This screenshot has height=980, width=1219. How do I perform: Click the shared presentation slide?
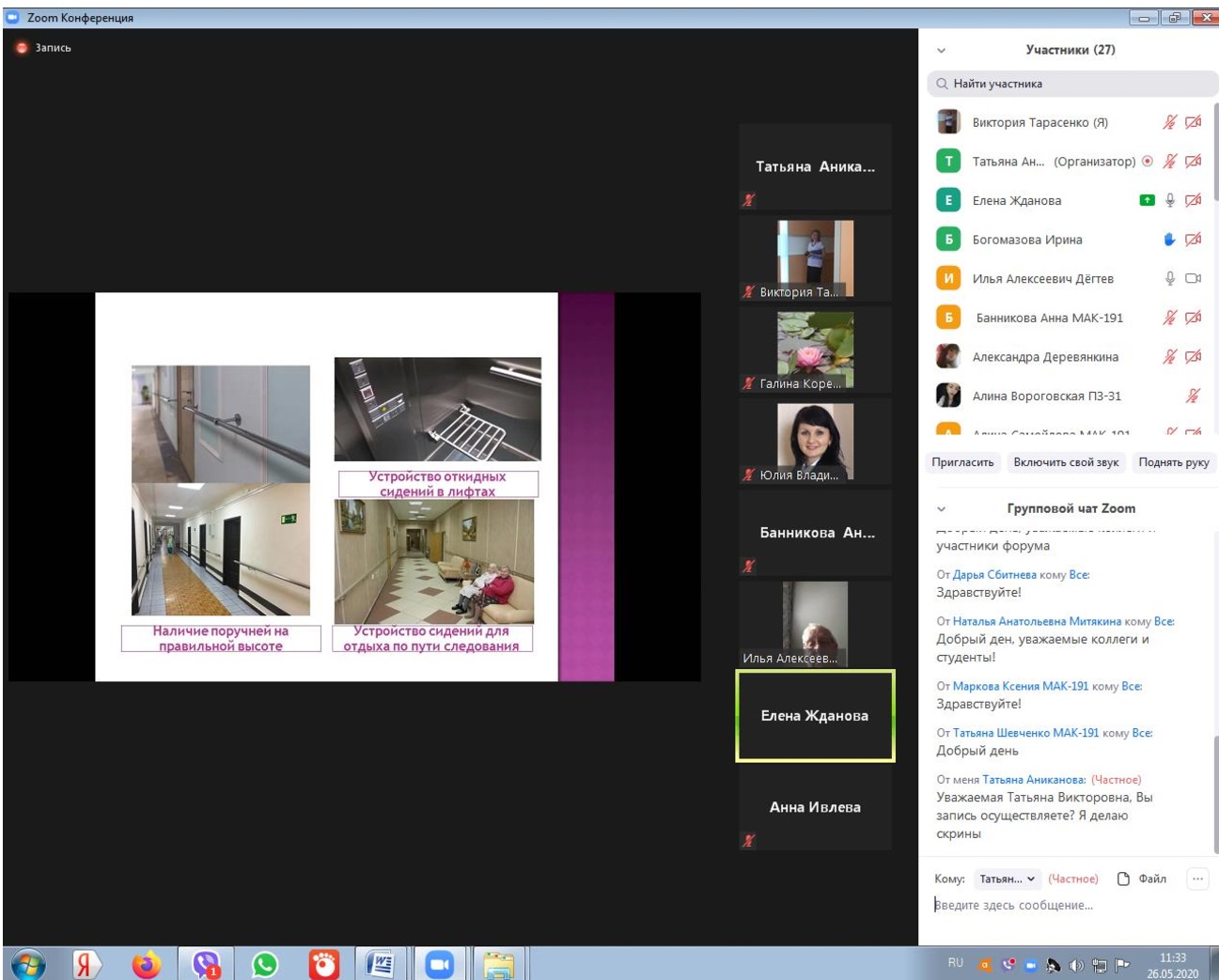(354, 487)
